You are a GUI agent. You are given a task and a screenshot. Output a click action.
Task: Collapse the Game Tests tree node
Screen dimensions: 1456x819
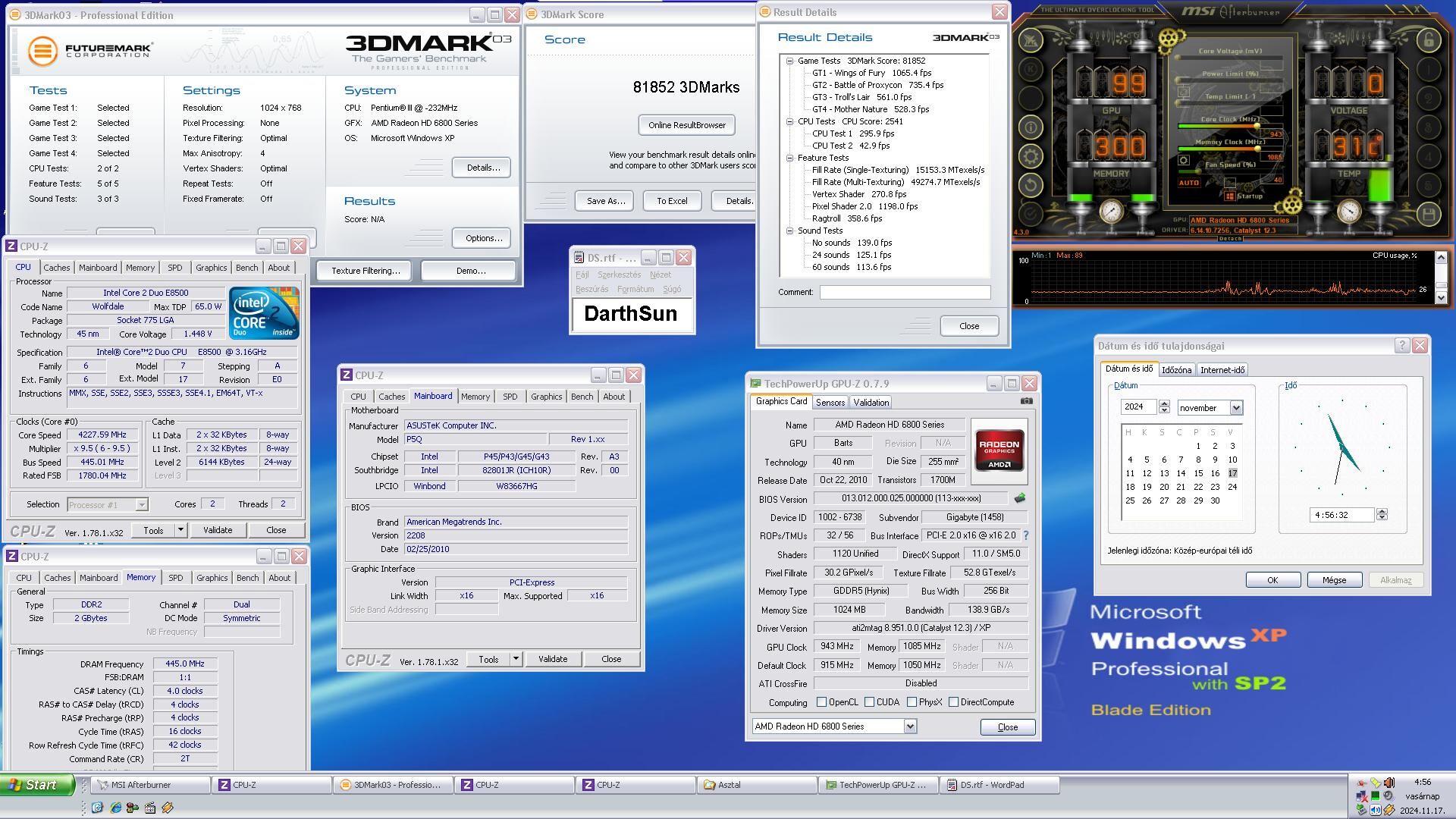(x=789, y=61)
